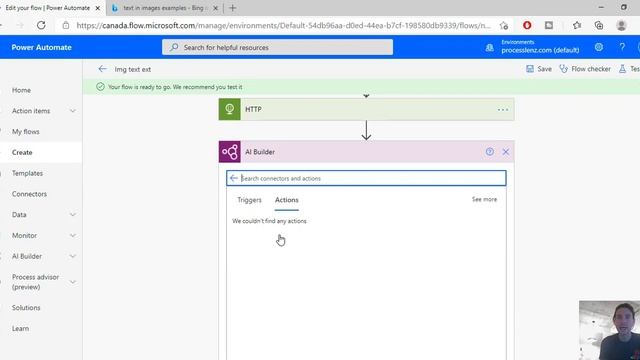Click the Img text ext flow name
The width and height of the screenshot is (640, 360).
(x=133, y=69)
